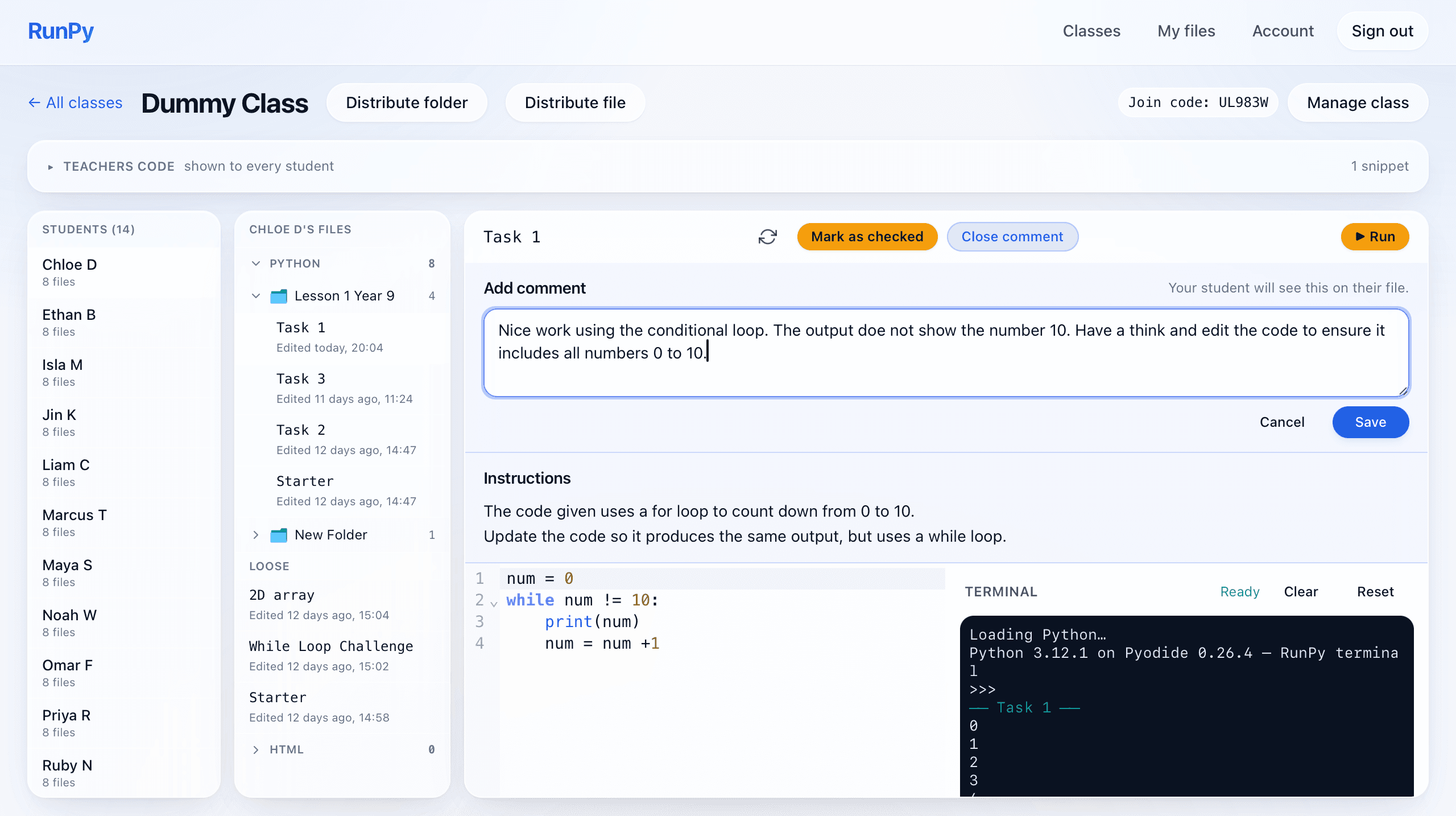Open While Loop Challenge file
This screenshot has width=1456, height=816.
[342, 656]
